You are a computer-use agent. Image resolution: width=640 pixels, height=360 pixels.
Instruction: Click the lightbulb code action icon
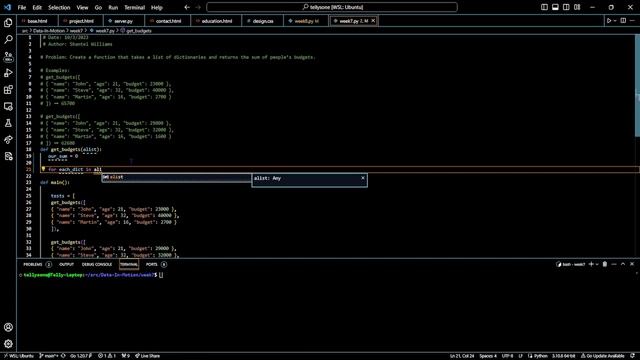point(43,169)
